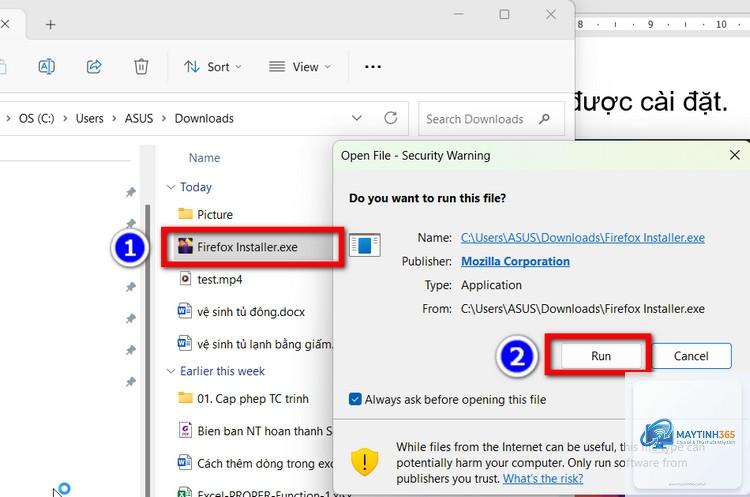Click the Users breadcrumb
The width and height of the screenshot is (750, 497).
point(89,118)
